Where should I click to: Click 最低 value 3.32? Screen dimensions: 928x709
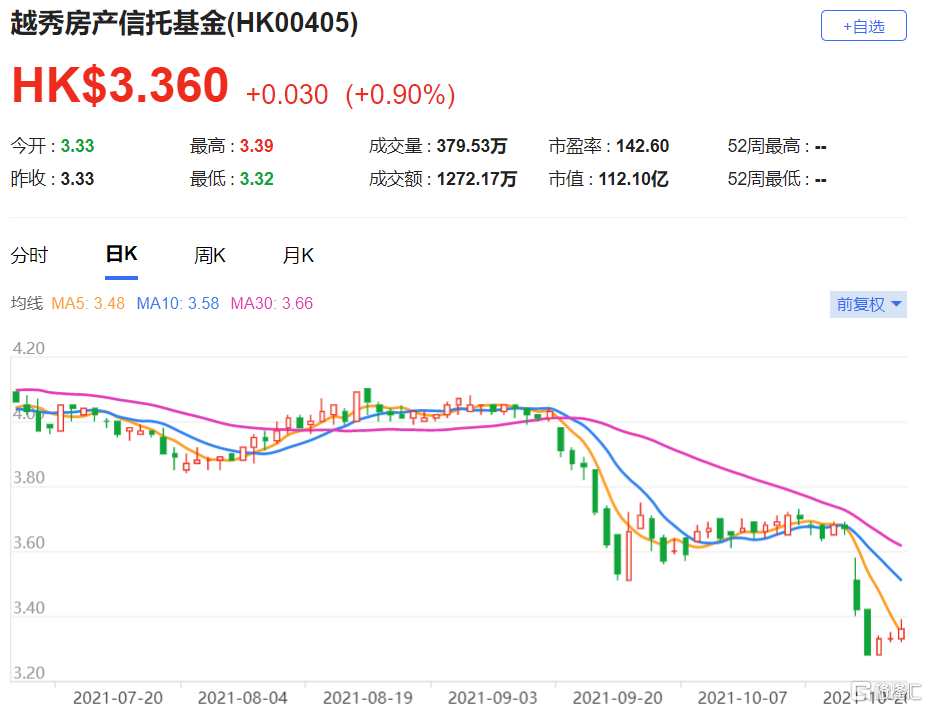click(x=256, y=179)
